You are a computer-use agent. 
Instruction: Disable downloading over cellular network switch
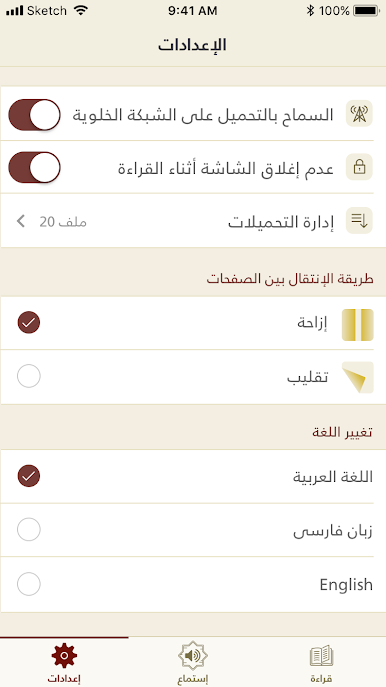[34, 115]
